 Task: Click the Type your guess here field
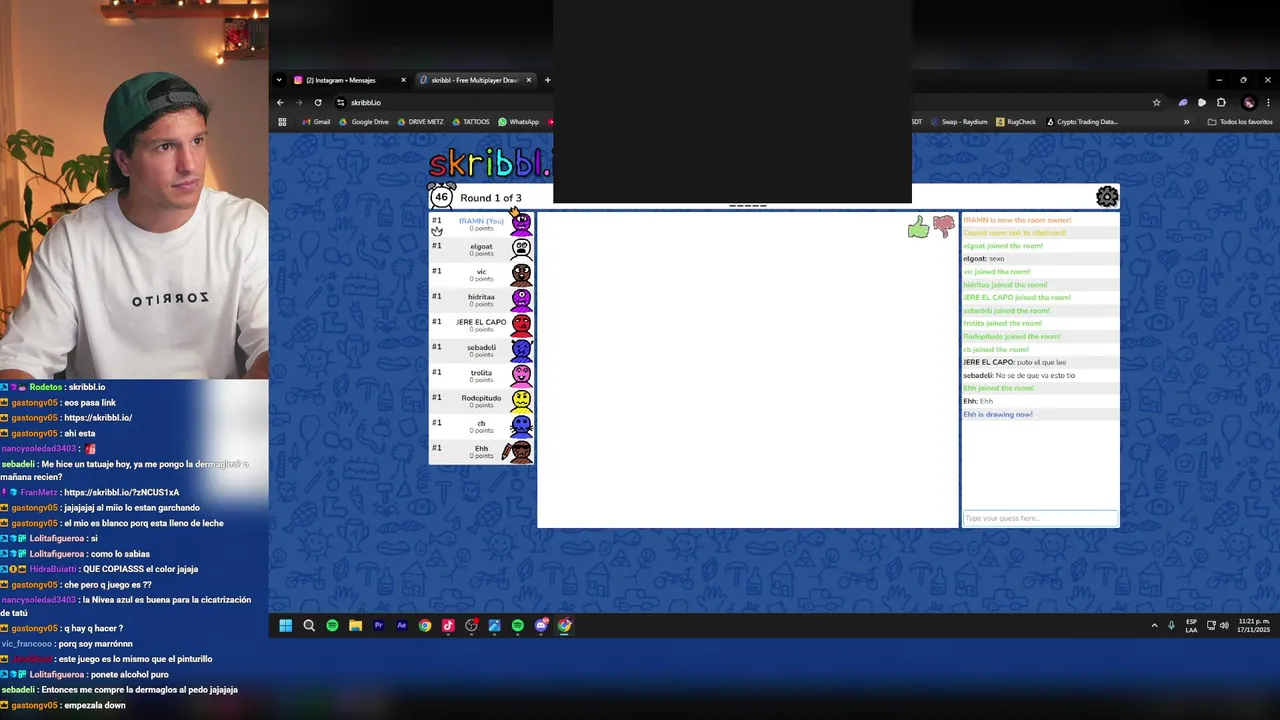tap(1040, 518)
